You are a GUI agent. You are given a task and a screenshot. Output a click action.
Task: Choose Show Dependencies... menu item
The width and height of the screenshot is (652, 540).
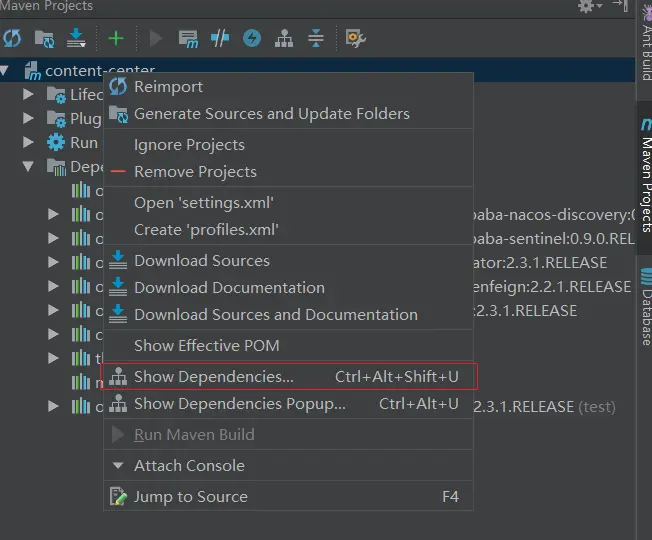[x=288, y=377]
